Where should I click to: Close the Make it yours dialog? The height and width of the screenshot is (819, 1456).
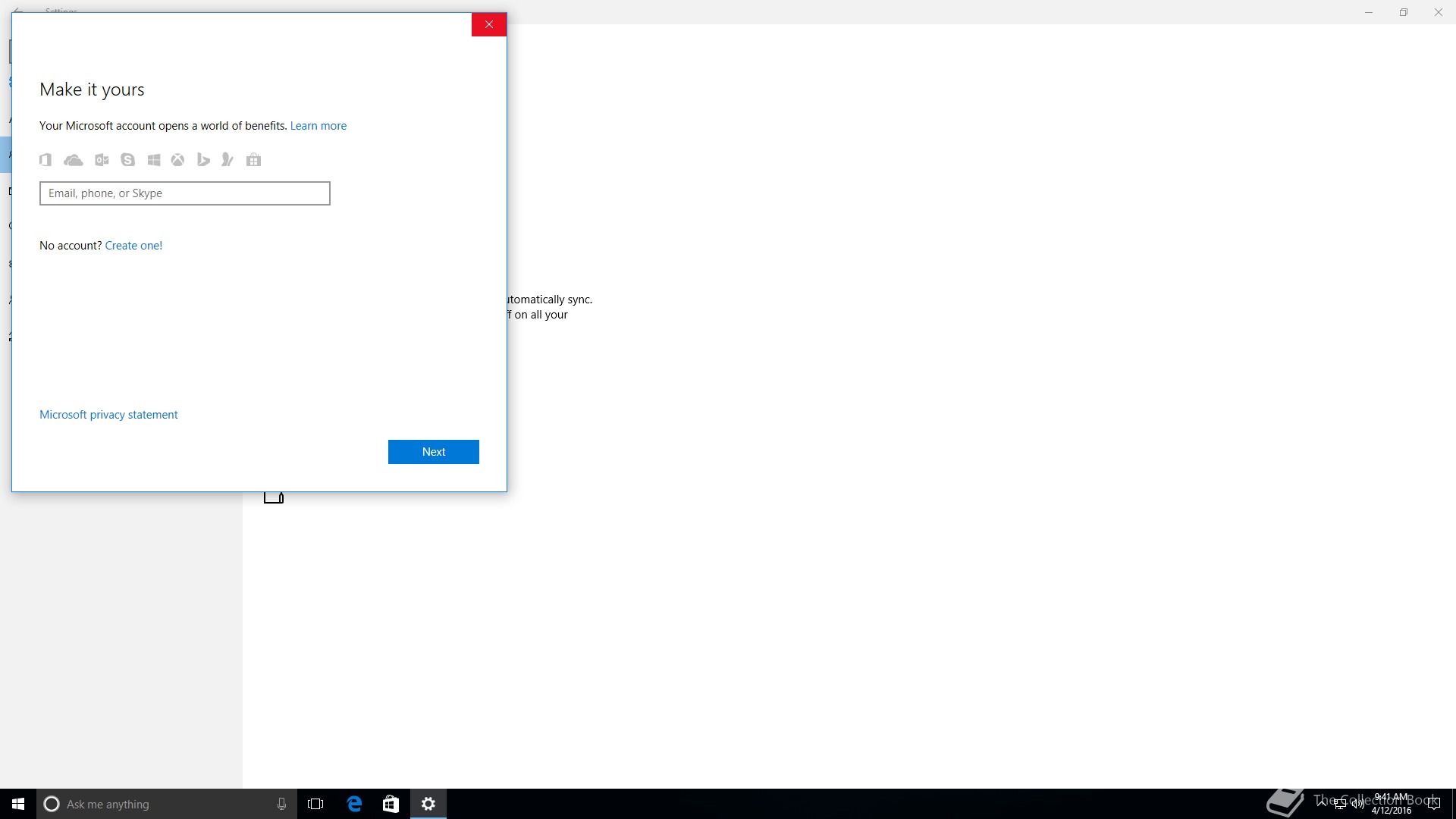pos(489,24)
